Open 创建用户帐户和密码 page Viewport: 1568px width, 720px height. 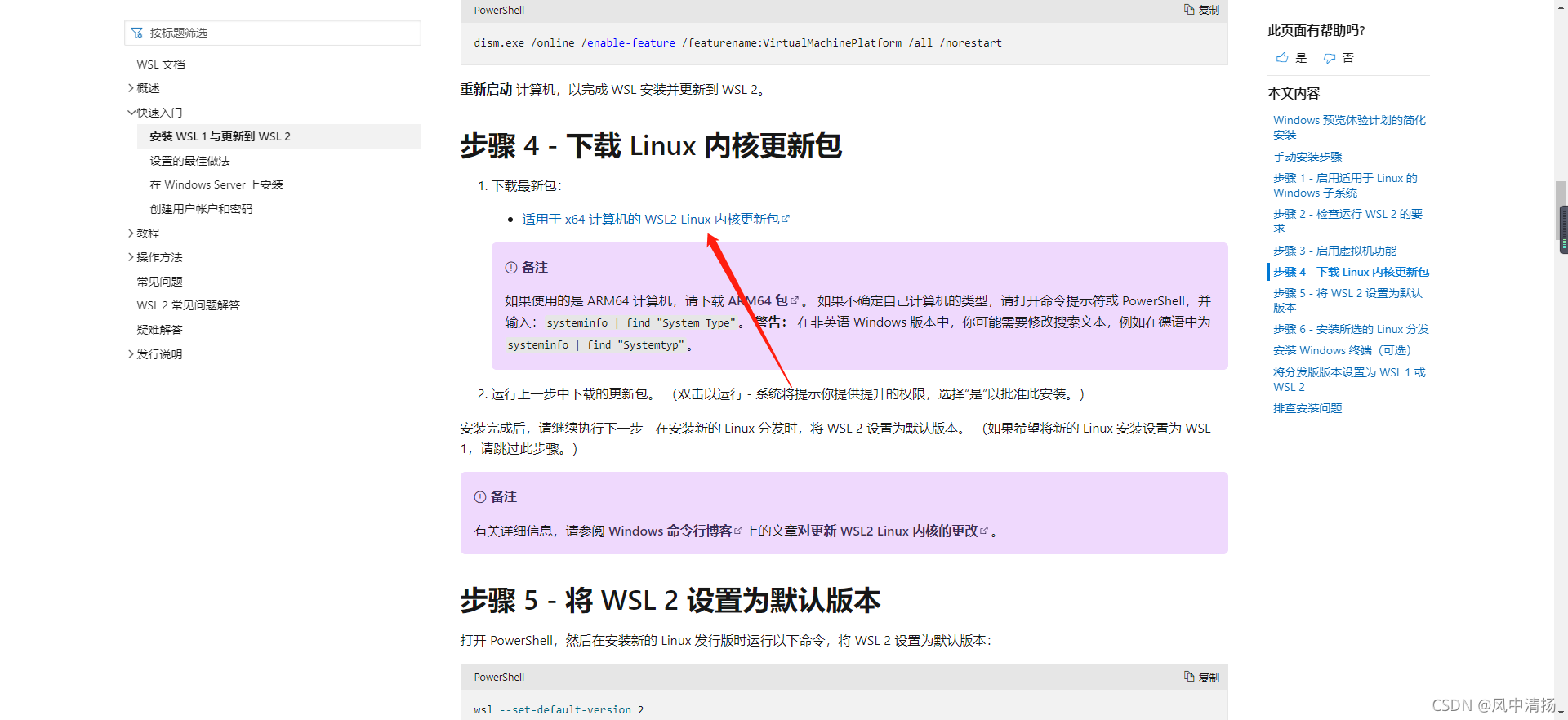(201, 209)
